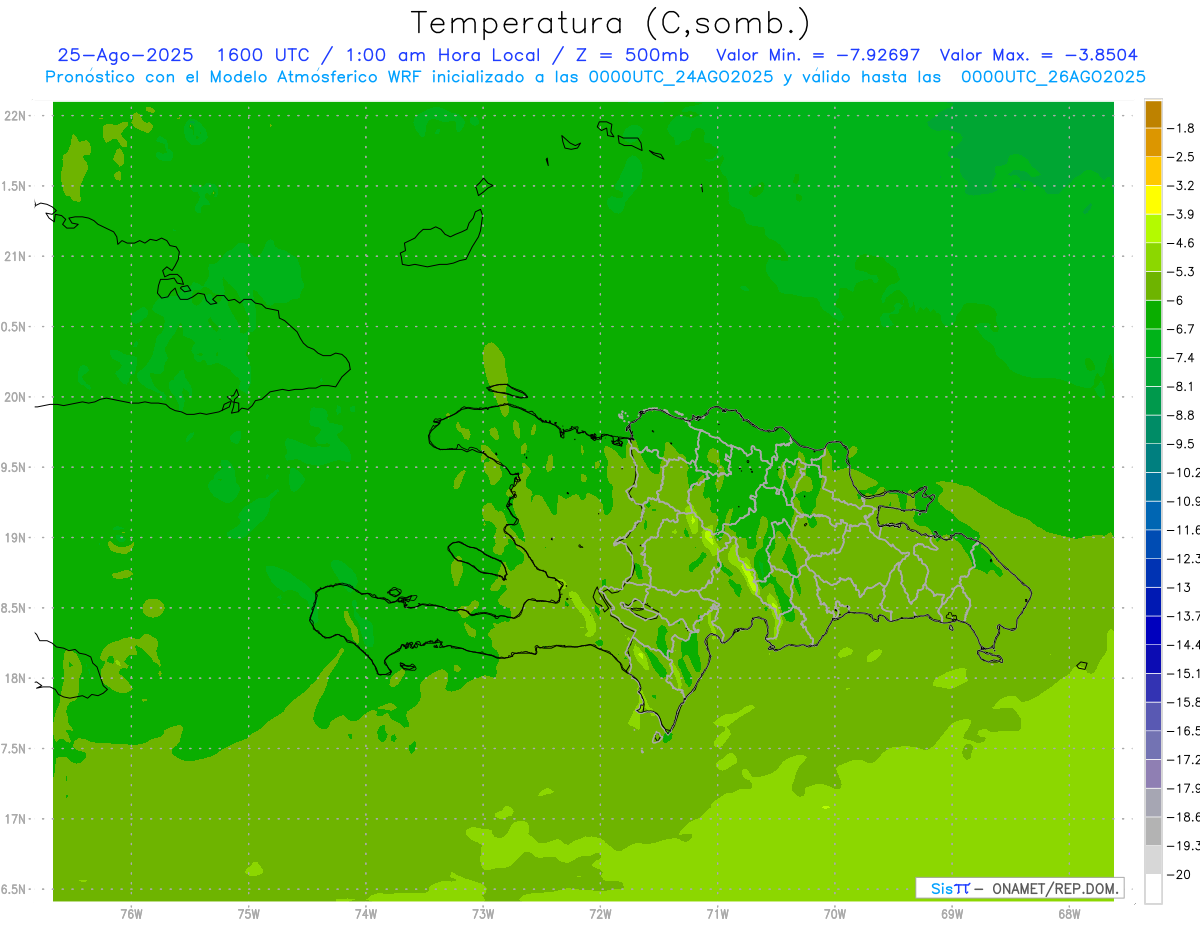Click the '72W' longitude axis label

click(600, 913)
